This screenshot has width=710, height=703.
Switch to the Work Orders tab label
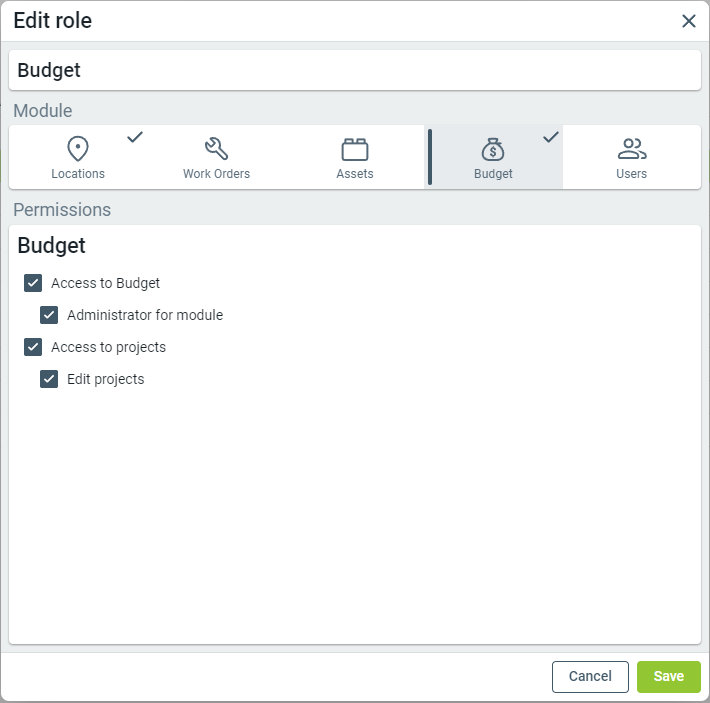tap(216, 174)
